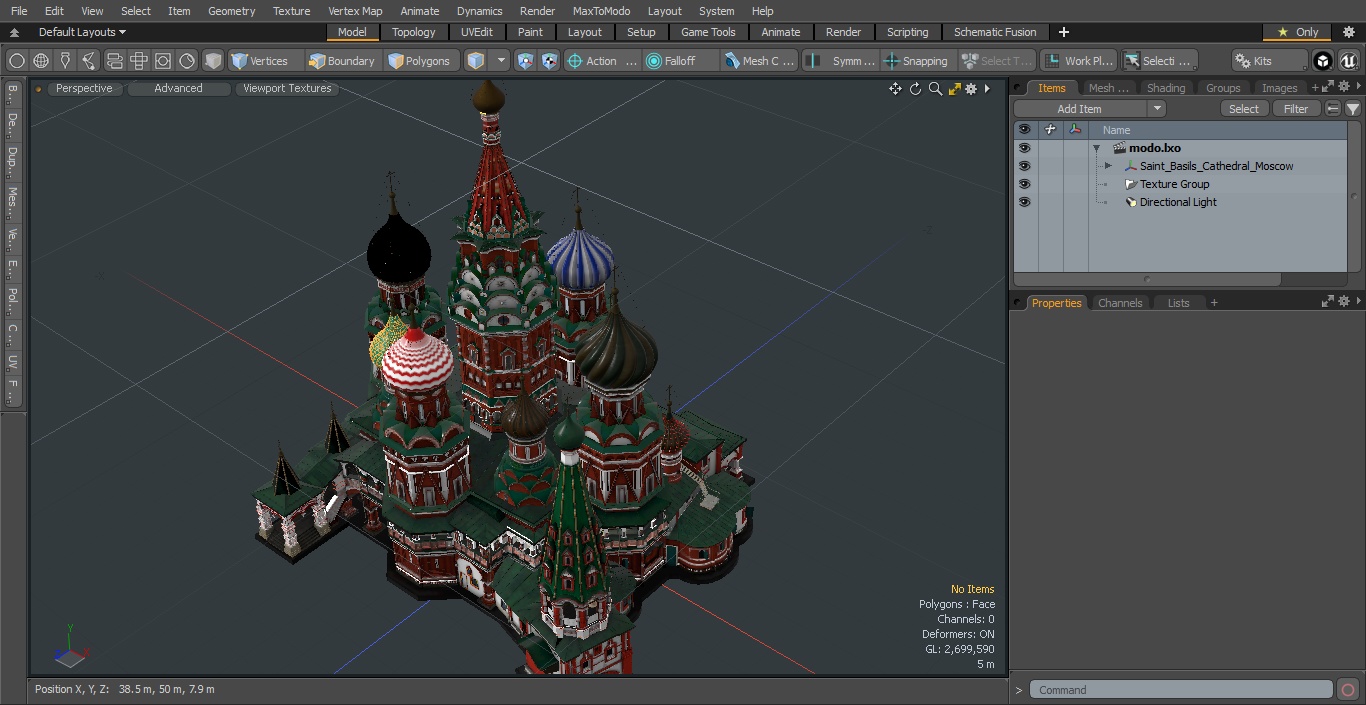Click the Unity cube icon
This screenshot has height=705, width=1366.
[x=1323, y=61]
